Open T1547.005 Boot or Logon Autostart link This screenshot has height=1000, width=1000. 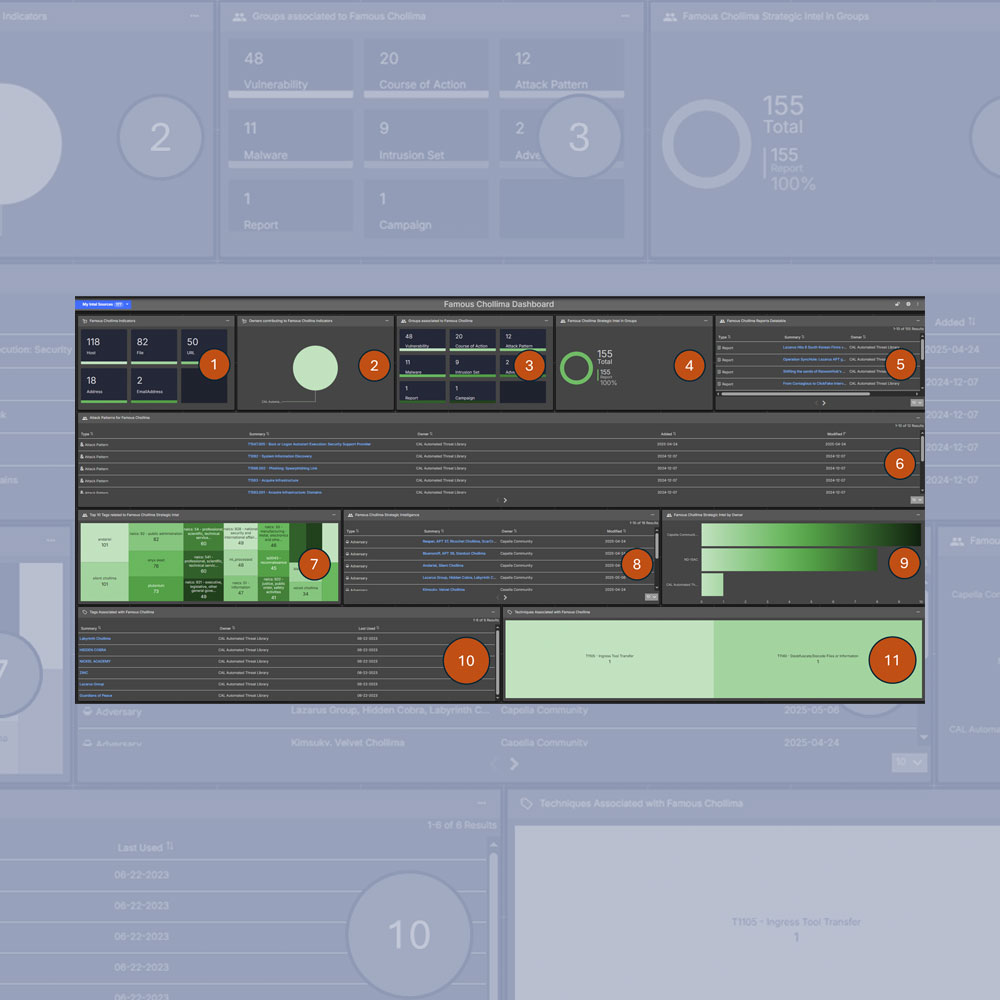pyautogui.click(x=309, y=445)
